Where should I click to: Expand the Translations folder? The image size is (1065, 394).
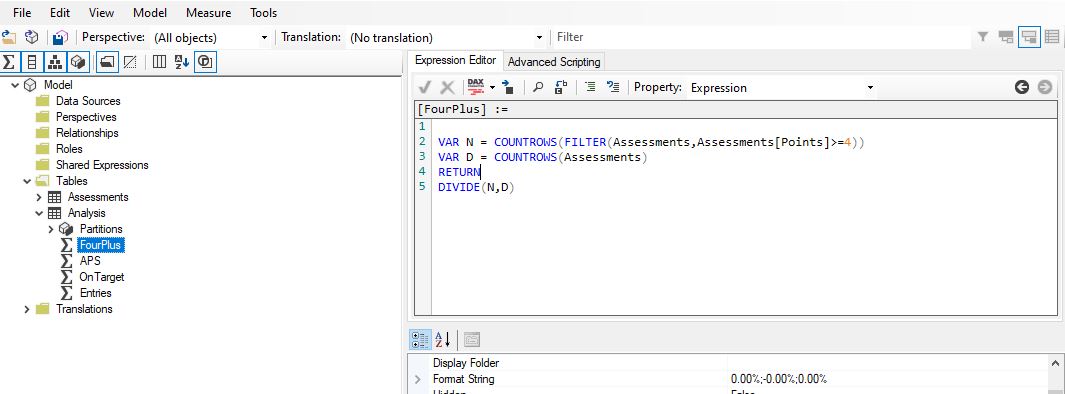27,309
